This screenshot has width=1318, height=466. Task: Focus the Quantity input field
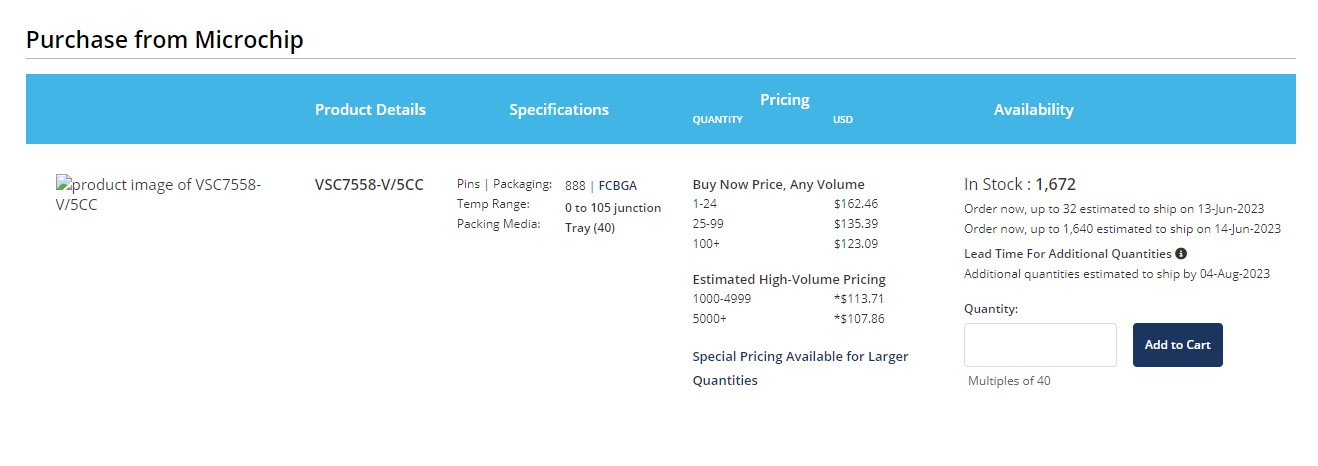(1040, 345)
